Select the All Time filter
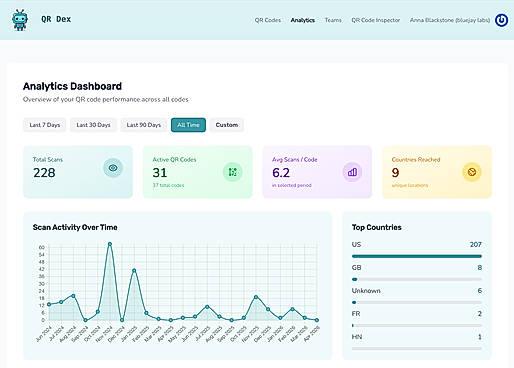The height and width of the screenshot is (368, 514). (188, 125)
